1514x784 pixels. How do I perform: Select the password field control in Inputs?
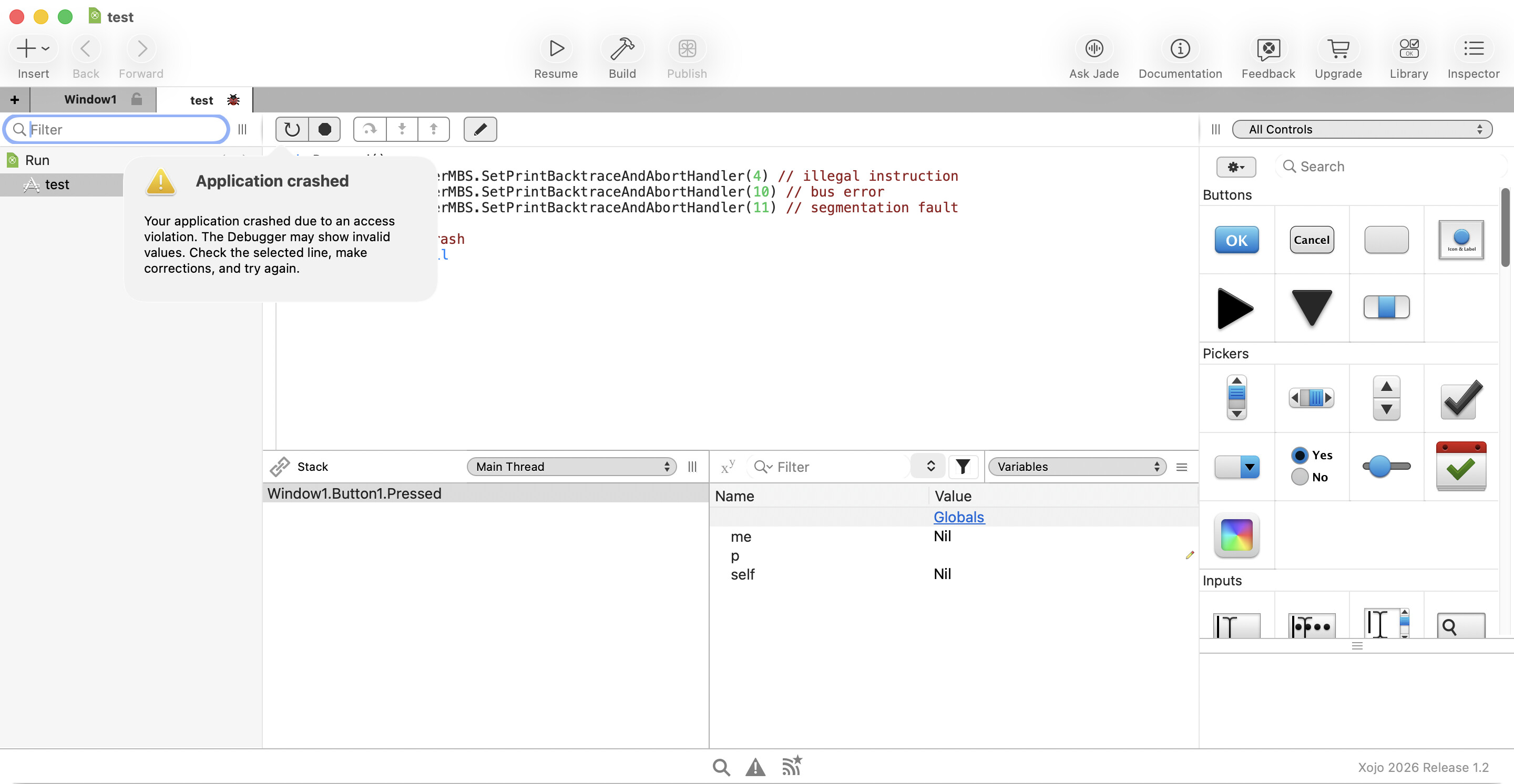pos(1311,625)
